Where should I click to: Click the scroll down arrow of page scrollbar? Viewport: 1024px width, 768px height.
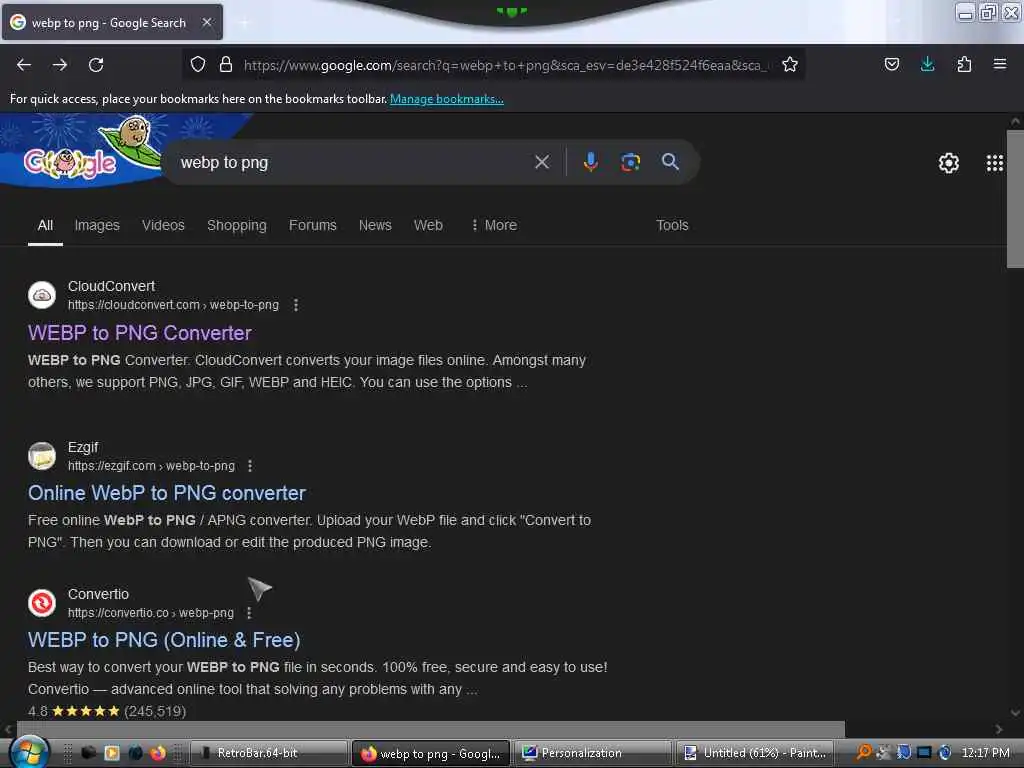(1015, 712)
